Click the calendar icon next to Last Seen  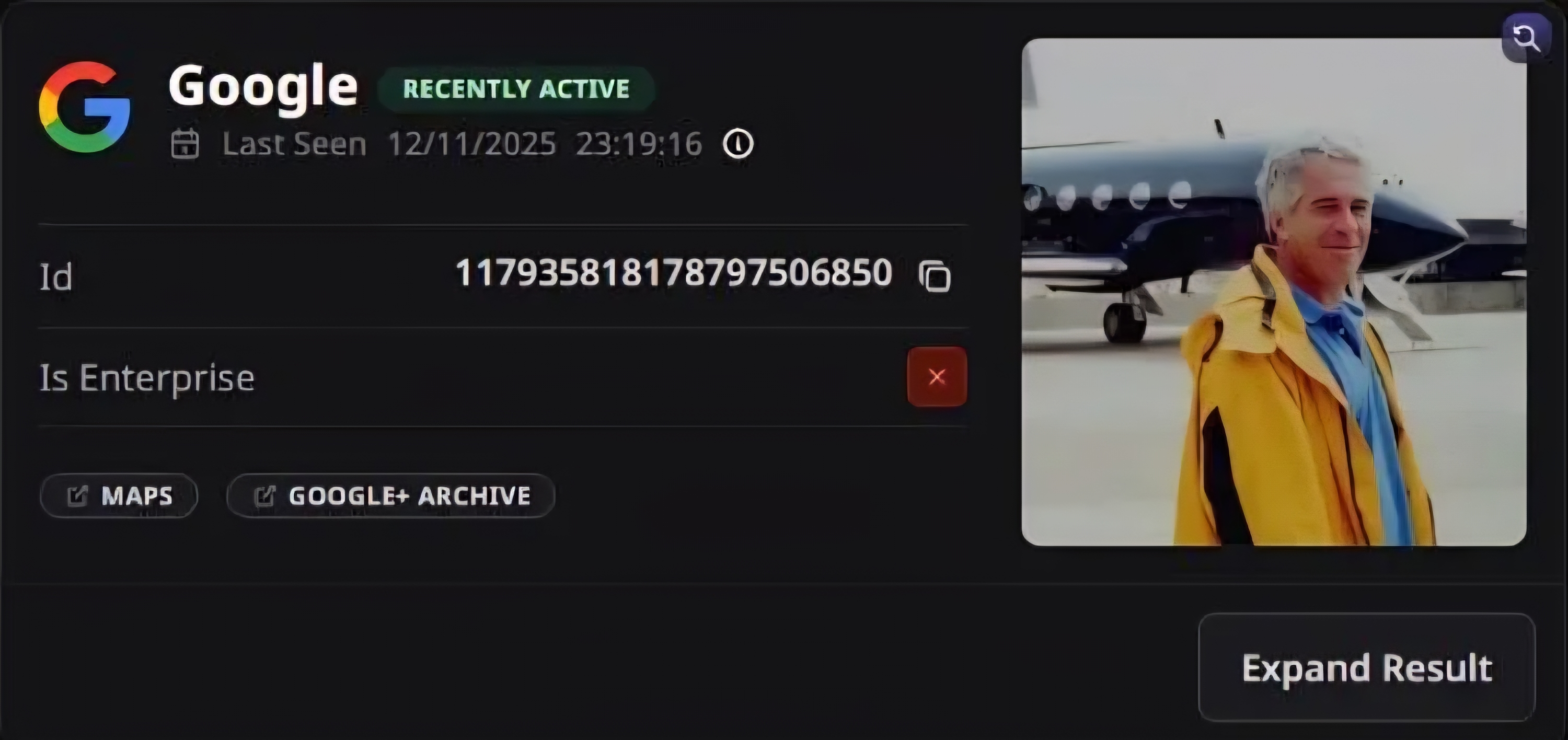point(185,144)
